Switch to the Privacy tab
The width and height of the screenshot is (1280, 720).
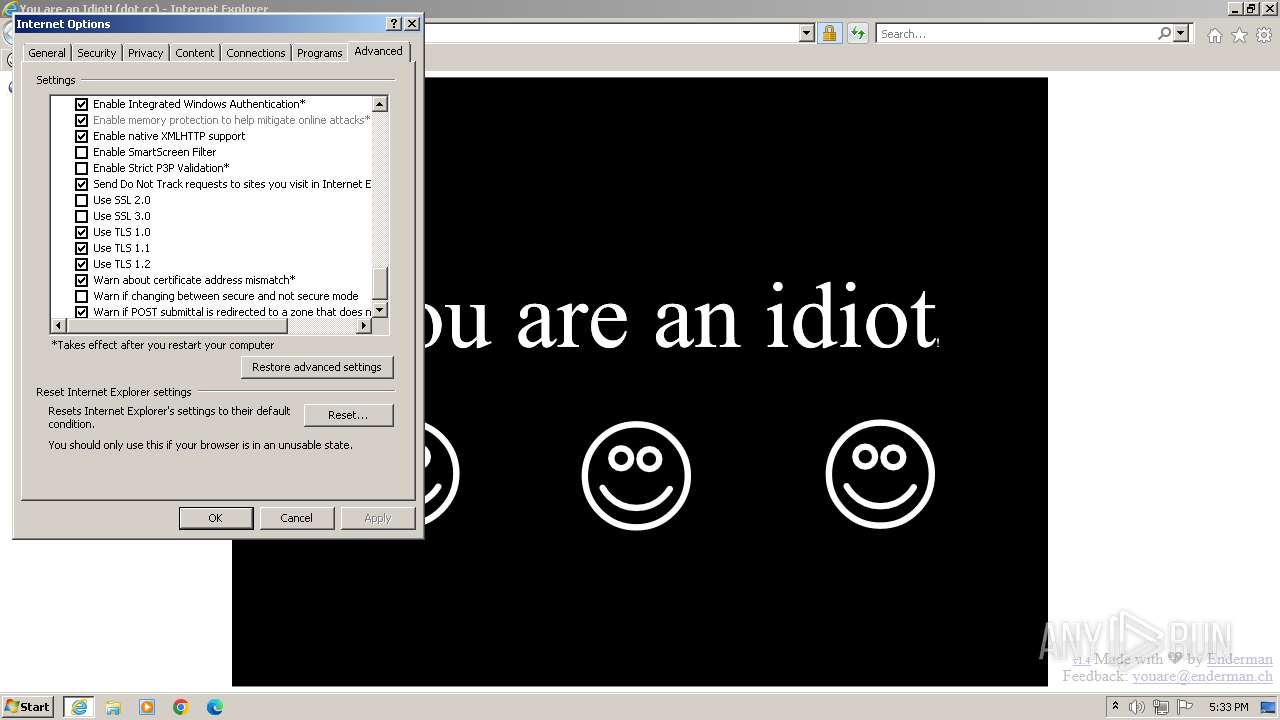(146, 53)
